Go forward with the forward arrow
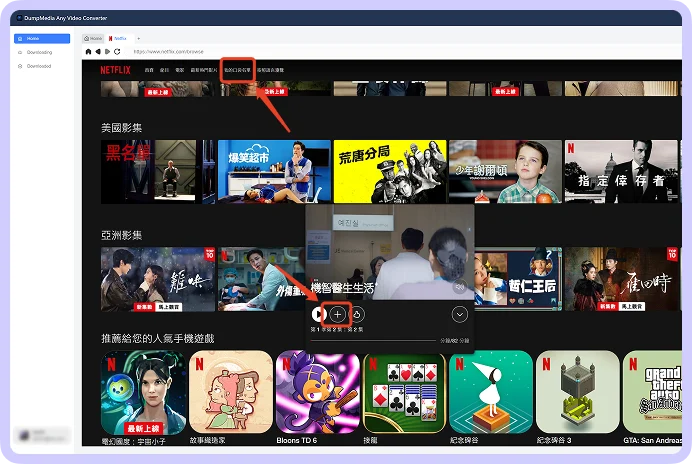Viewport: 692px width, 464px height. [x=107, y=52]
